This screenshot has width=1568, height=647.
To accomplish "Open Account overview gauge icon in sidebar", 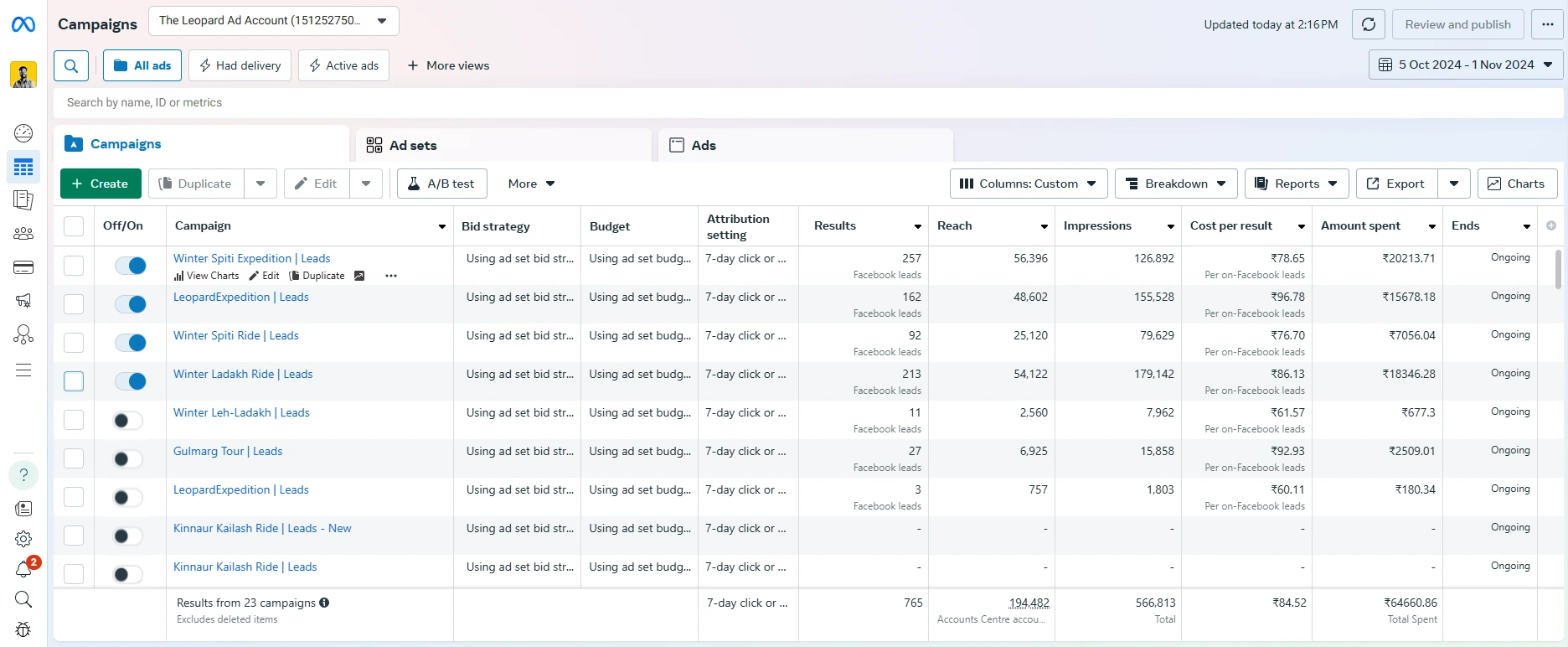I will 23,132.
